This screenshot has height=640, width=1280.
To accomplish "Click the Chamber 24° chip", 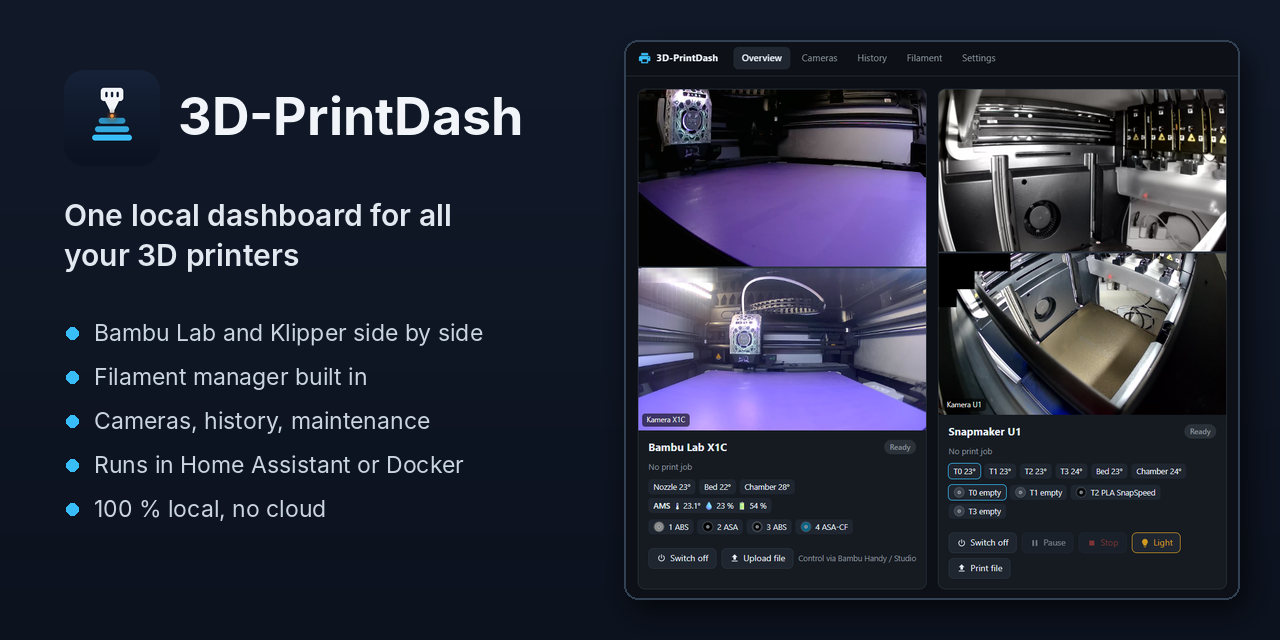I will click(1159, 471).
